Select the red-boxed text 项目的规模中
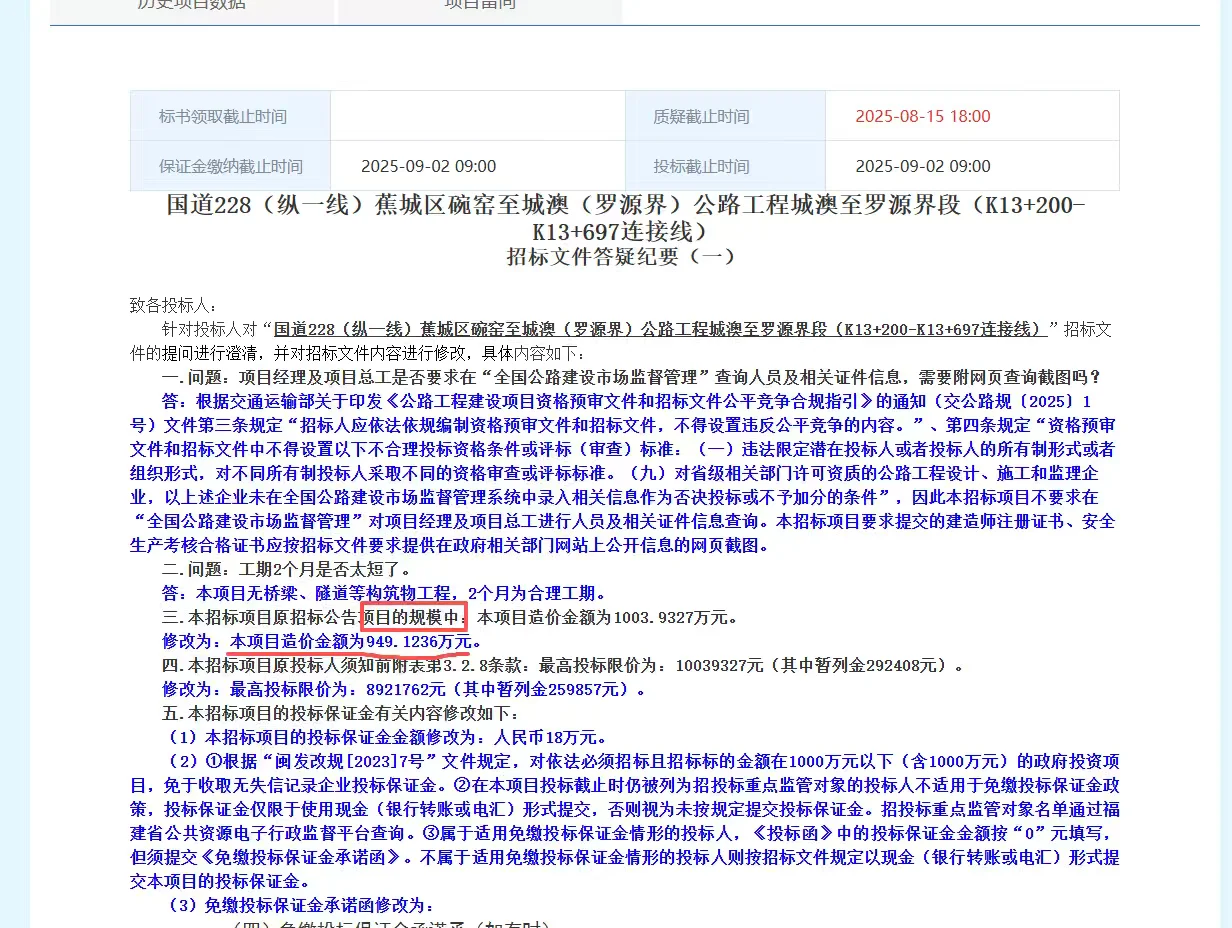This screenshot has width=1232, height=928. [415, 617]
